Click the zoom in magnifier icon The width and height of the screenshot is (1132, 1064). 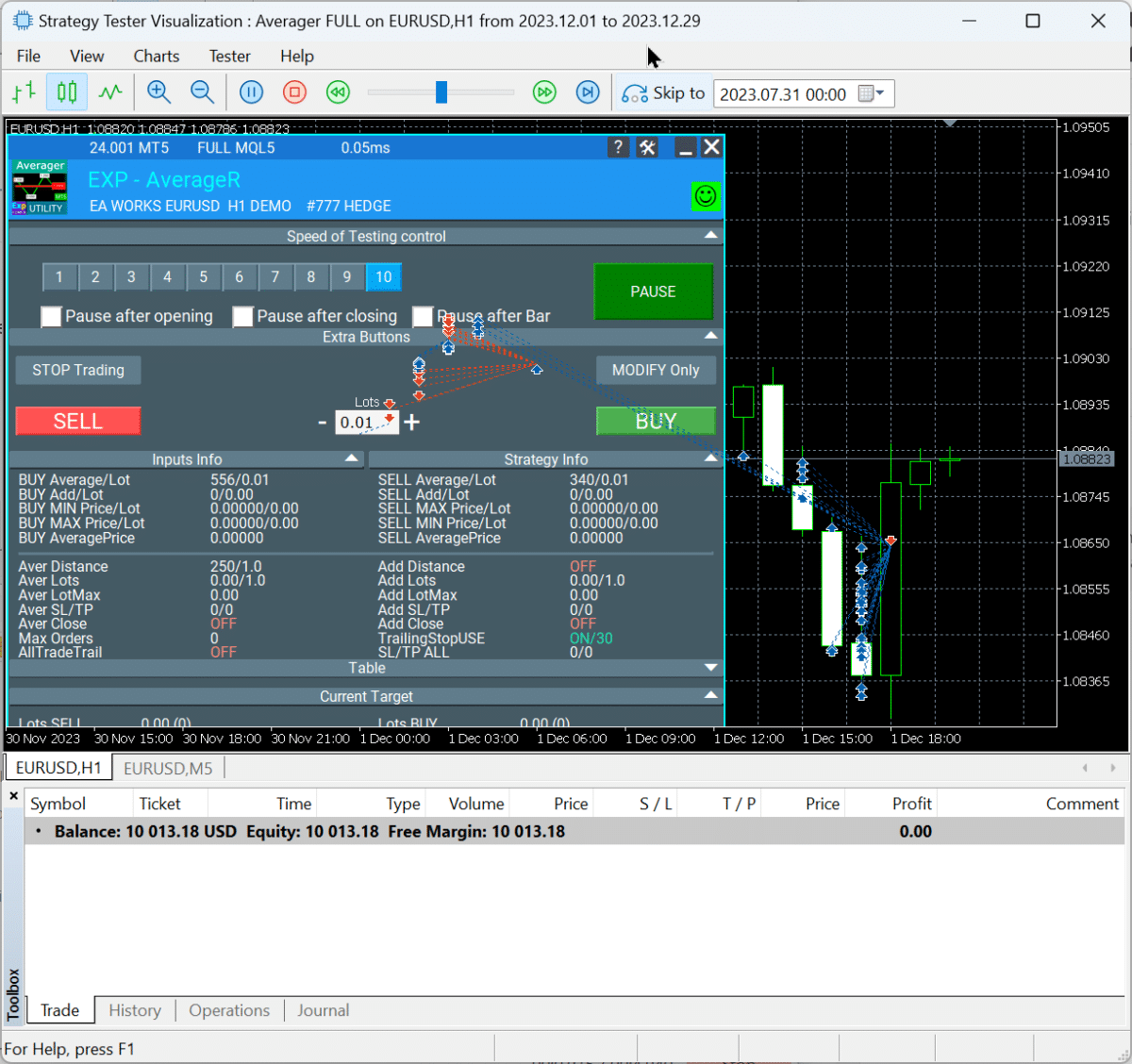click(x=158, y=92)
